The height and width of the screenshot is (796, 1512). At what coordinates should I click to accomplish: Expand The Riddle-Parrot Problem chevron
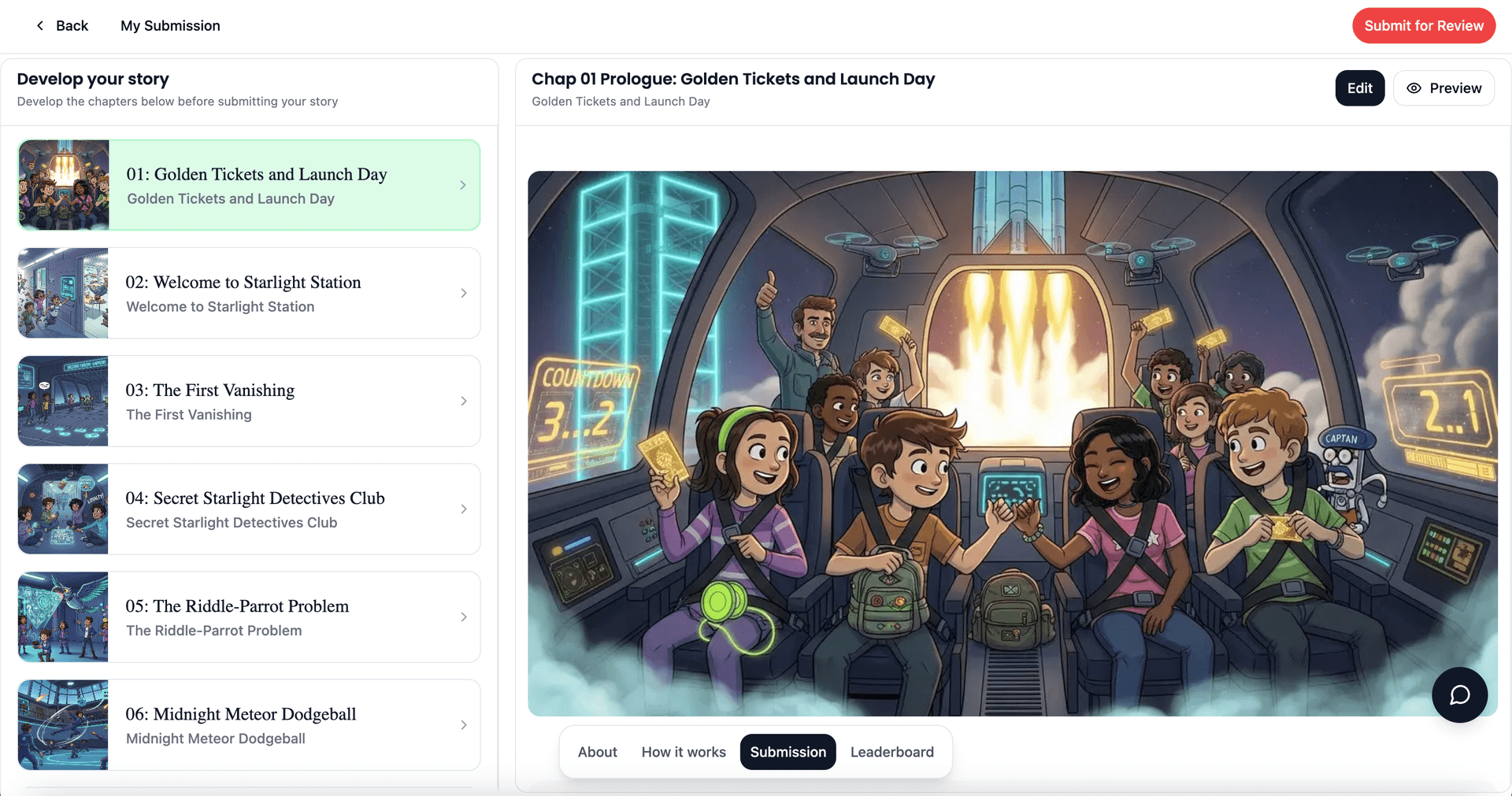pos(464,616)
